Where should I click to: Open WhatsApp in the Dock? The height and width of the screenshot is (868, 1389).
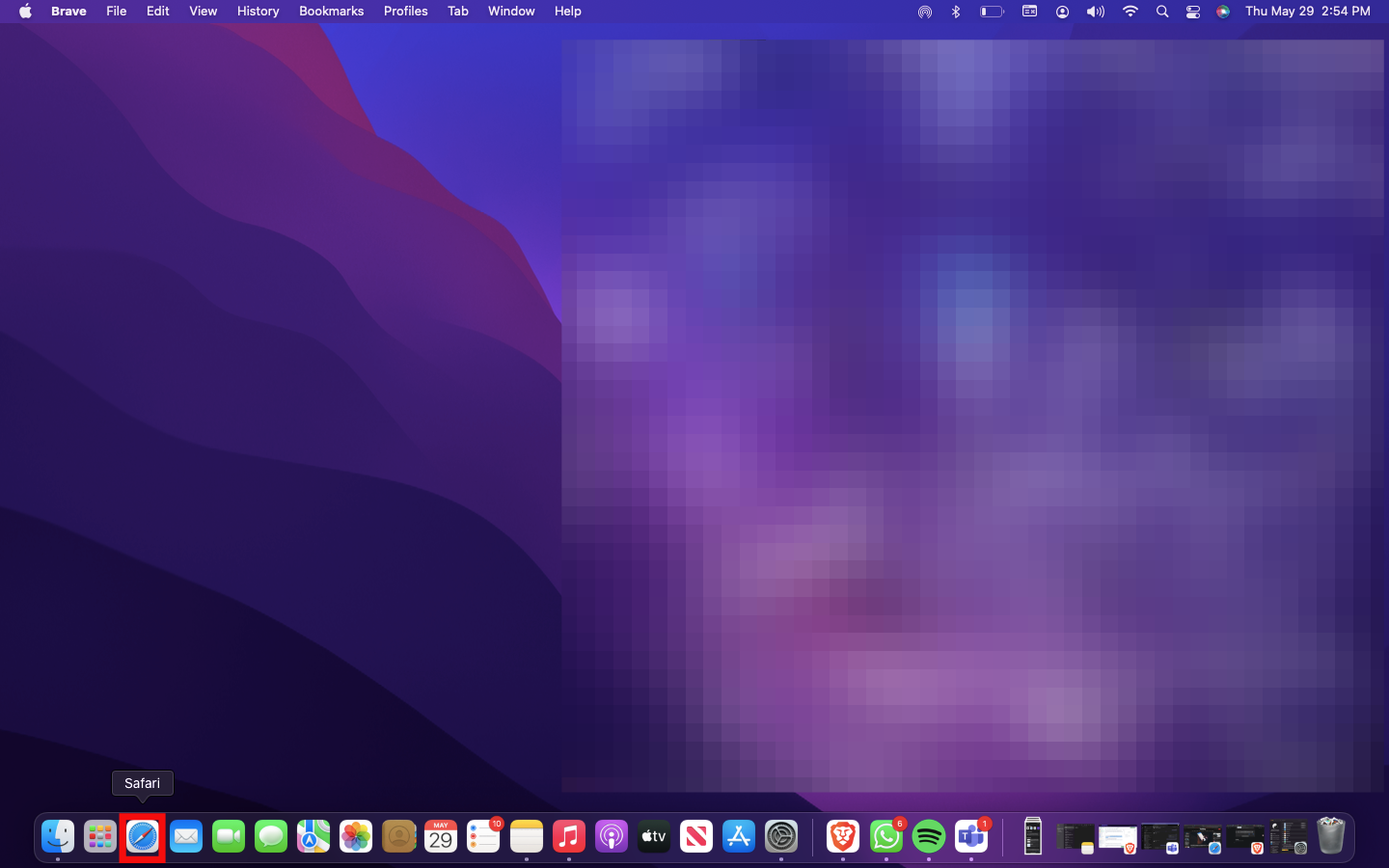[x=885, y=836]
